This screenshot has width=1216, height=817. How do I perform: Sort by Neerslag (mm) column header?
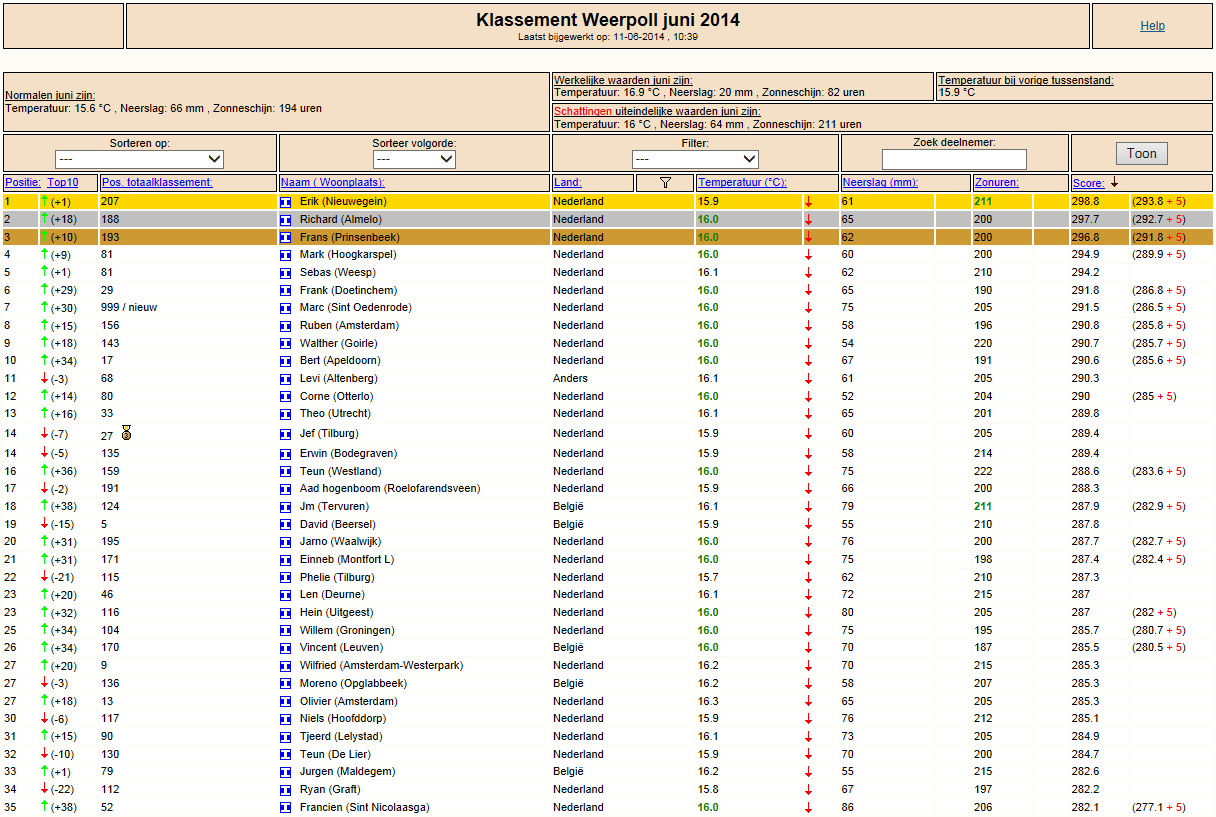coord(881,183)
